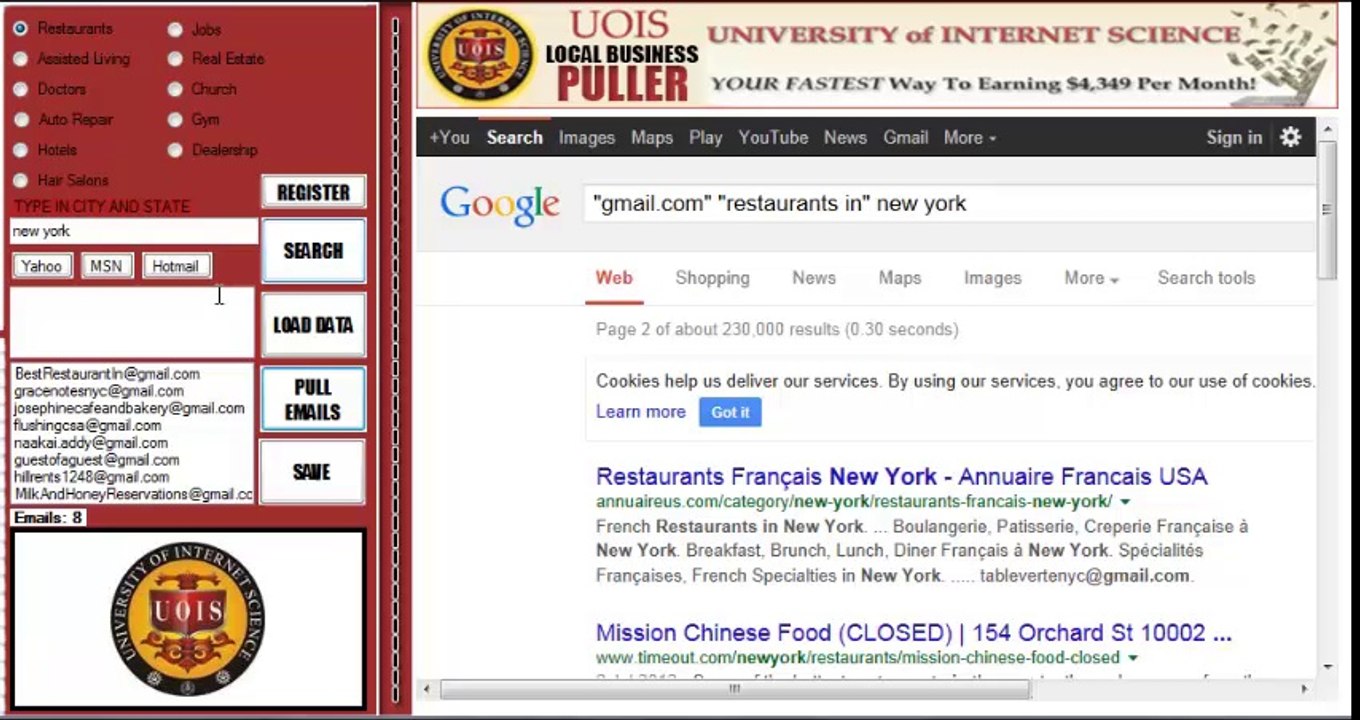This screenshot has height=720, width=1360.
Task: Switch to the Maps results tab
Action: [900, 278]
